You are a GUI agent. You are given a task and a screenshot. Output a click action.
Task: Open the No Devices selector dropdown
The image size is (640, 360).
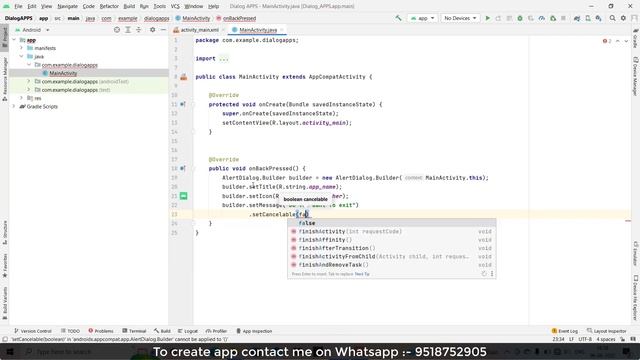[460, 18]
